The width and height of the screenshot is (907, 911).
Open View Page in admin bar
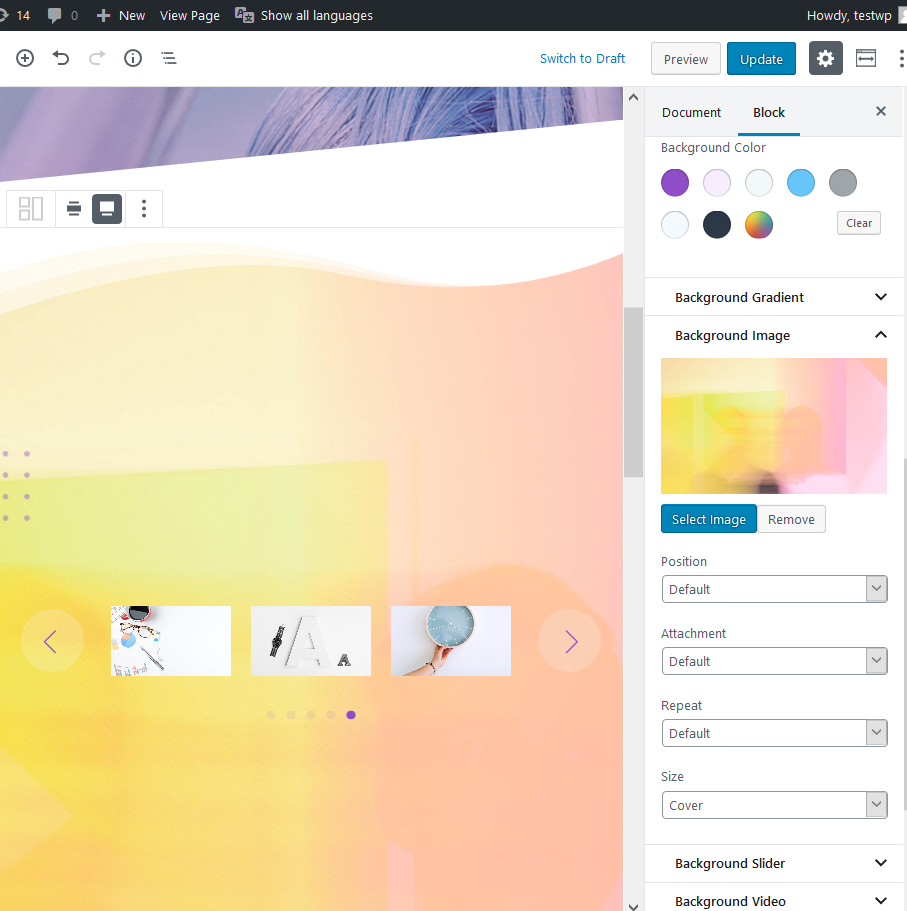(190, 15)
